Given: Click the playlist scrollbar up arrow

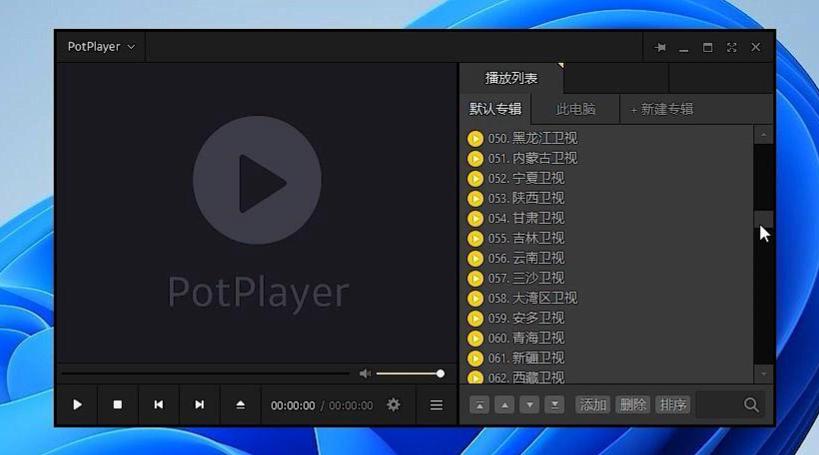Looking at the screenshot, I should (x=764, y=135).
